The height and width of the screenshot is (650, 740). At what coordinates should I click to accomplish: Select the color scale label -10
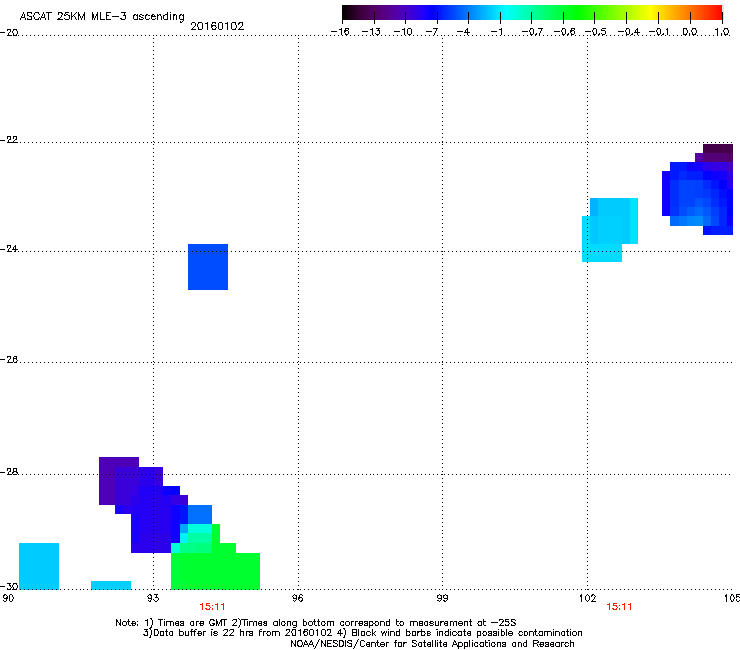click(403, 32)
